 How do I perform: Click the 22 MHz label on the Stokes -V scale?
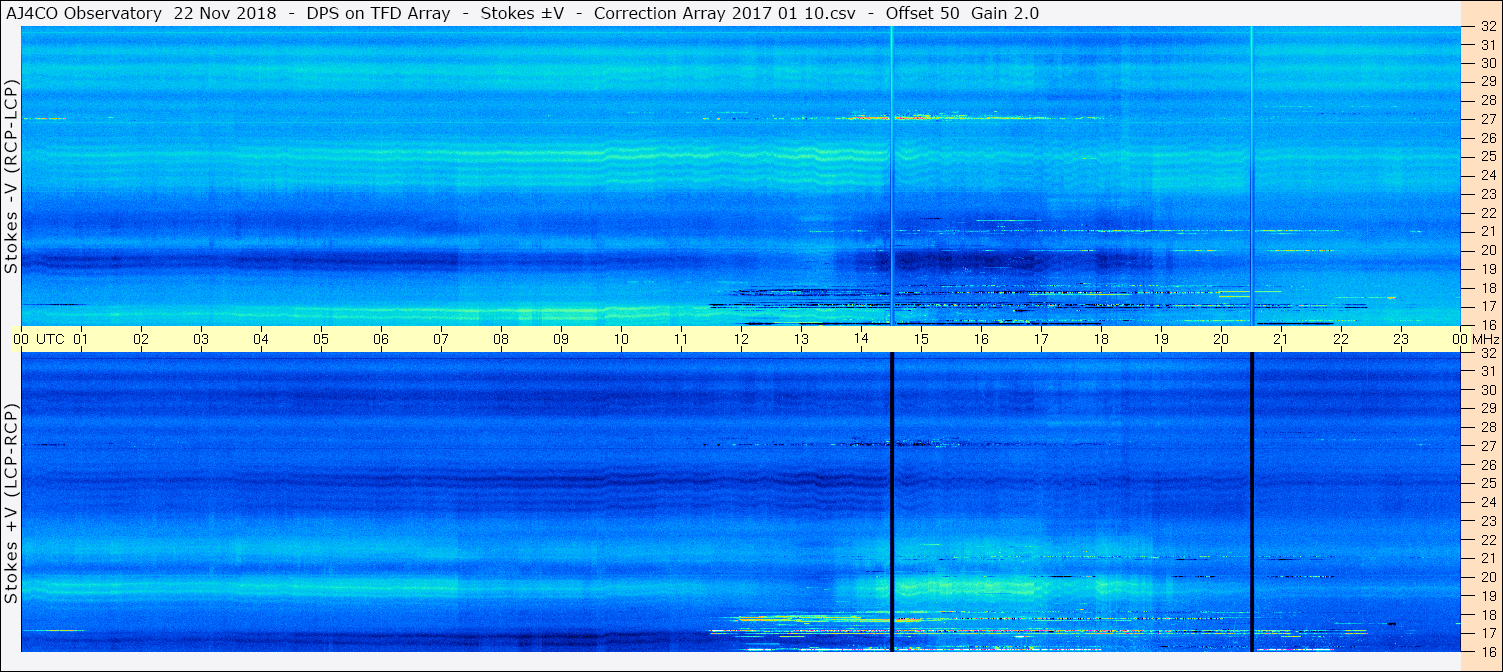point(1487,213)
